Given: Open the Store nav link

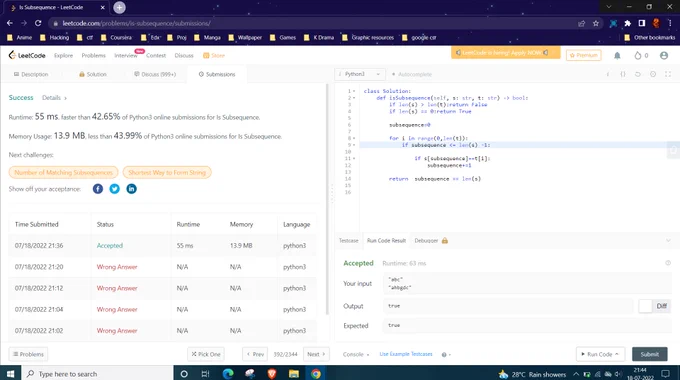Looking at the screenshot, I should pos(214,56).
